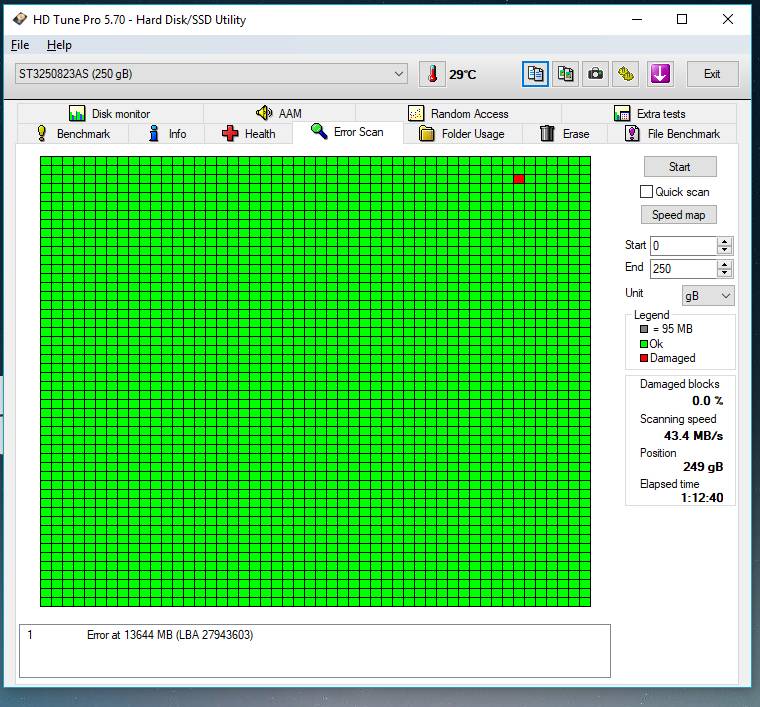Click the purple download arrow icon

(x=660, y=74)
